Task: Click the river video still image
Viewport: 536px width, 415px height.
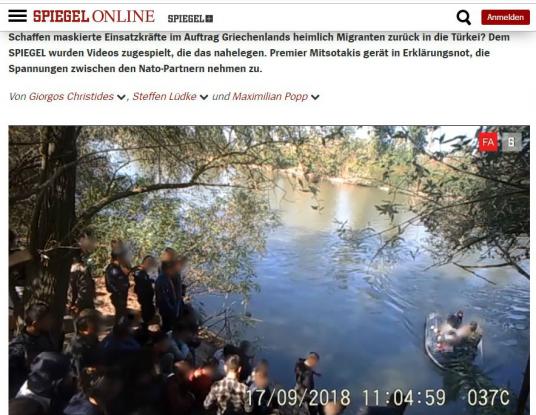Action: [x=269, y=270]
